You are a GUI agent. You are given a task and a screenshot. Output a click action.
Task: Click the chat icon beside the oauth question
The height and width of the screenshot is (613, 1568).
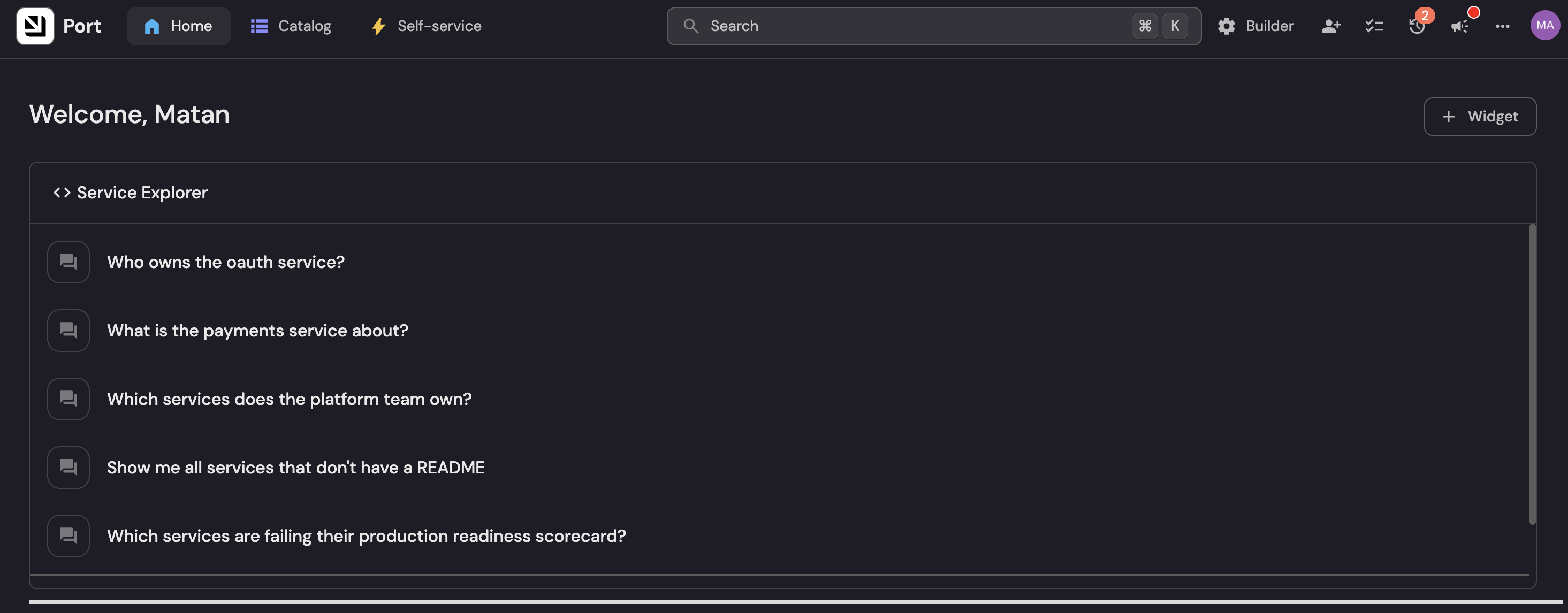click(68, 262)
